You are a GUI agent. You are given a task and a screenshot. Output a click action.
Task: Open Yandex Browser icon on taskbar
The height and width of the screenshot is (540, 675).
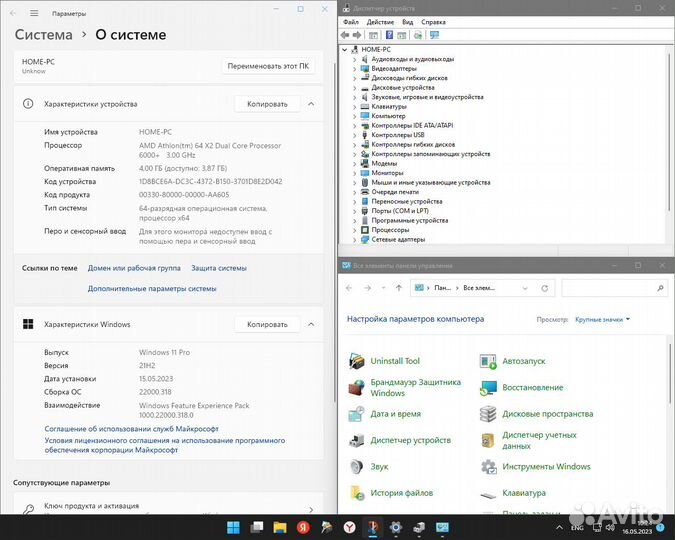350,527
